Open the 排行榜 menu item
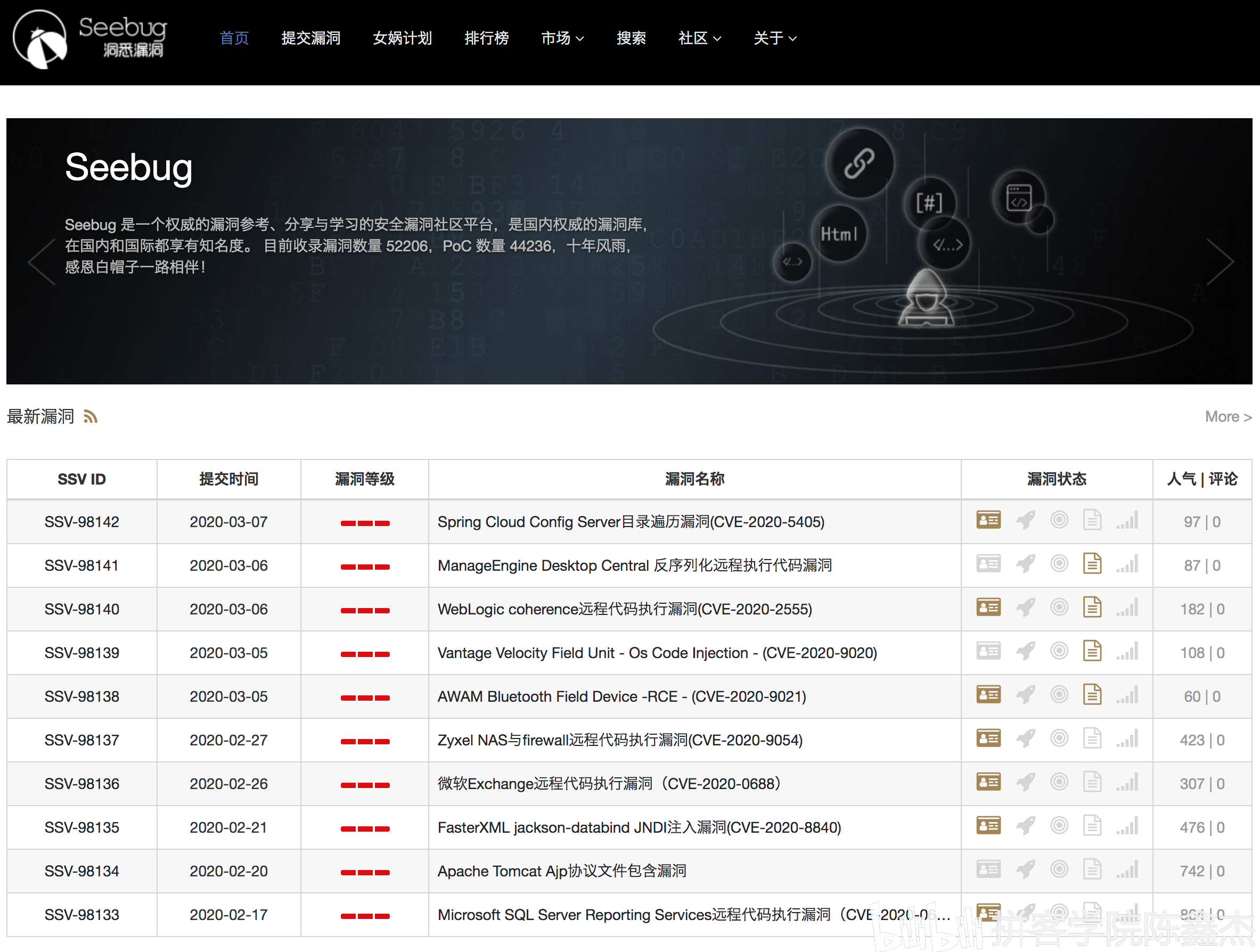Screen dimensions: 1260x952 pyautogui.click(x=486, y=38)
